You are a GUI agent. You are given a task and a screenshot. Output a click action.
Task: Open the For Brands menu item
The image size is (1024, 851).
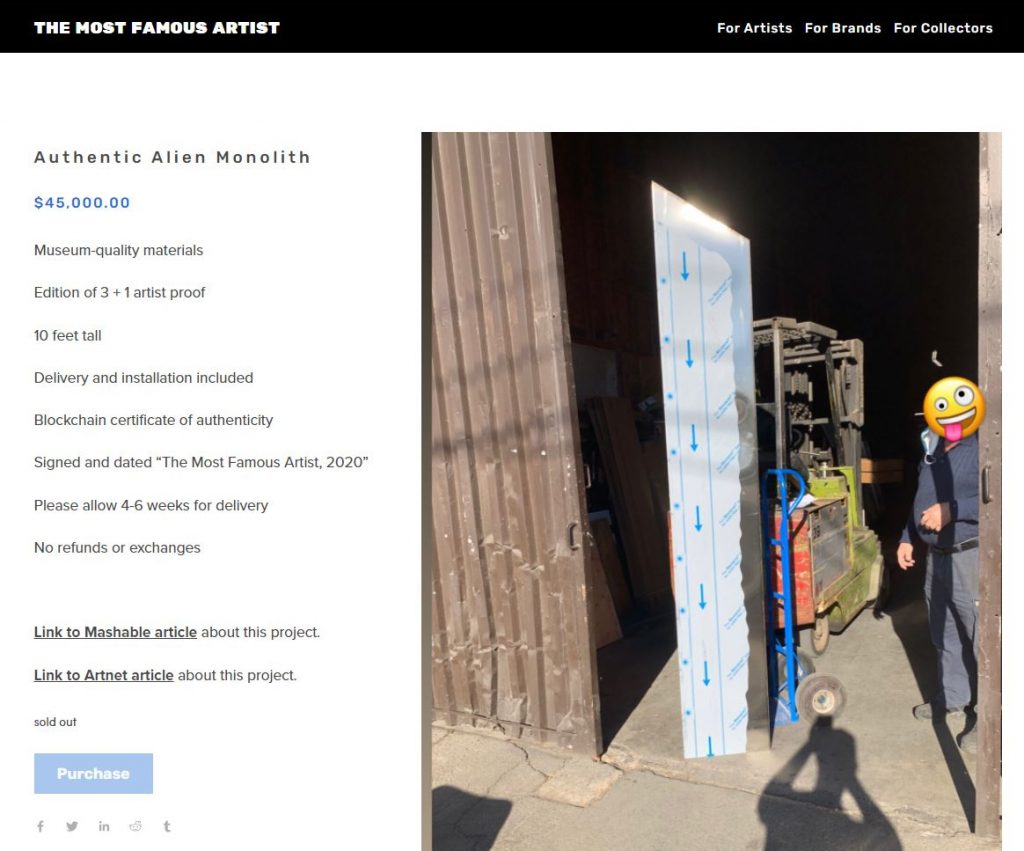842,28
